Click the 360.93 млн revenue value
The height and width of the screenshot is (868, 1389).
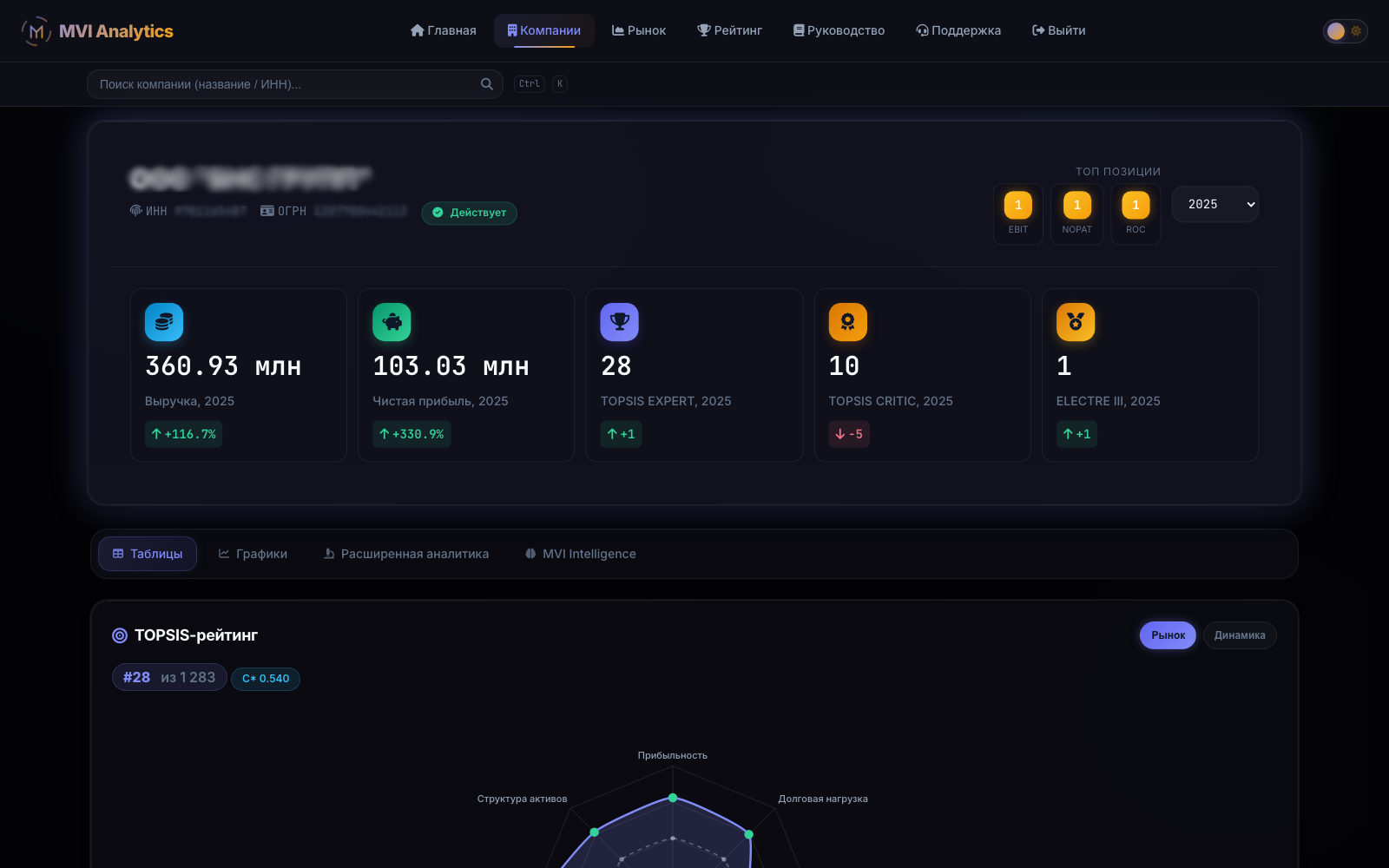(223, 366)
